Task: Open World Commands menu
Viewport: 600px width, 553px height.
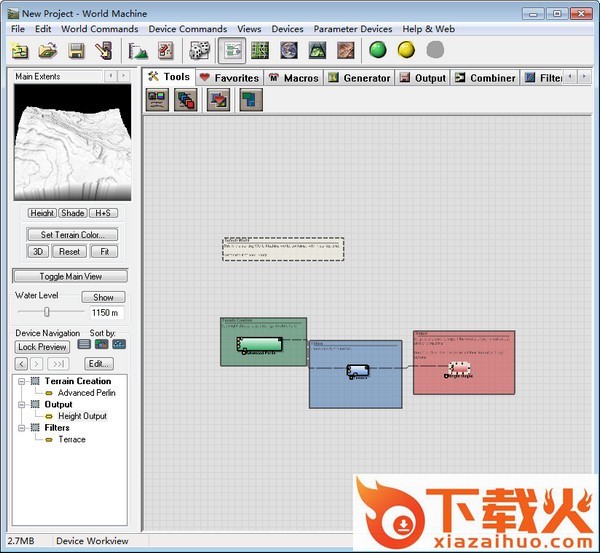Action: click(99, 29)
